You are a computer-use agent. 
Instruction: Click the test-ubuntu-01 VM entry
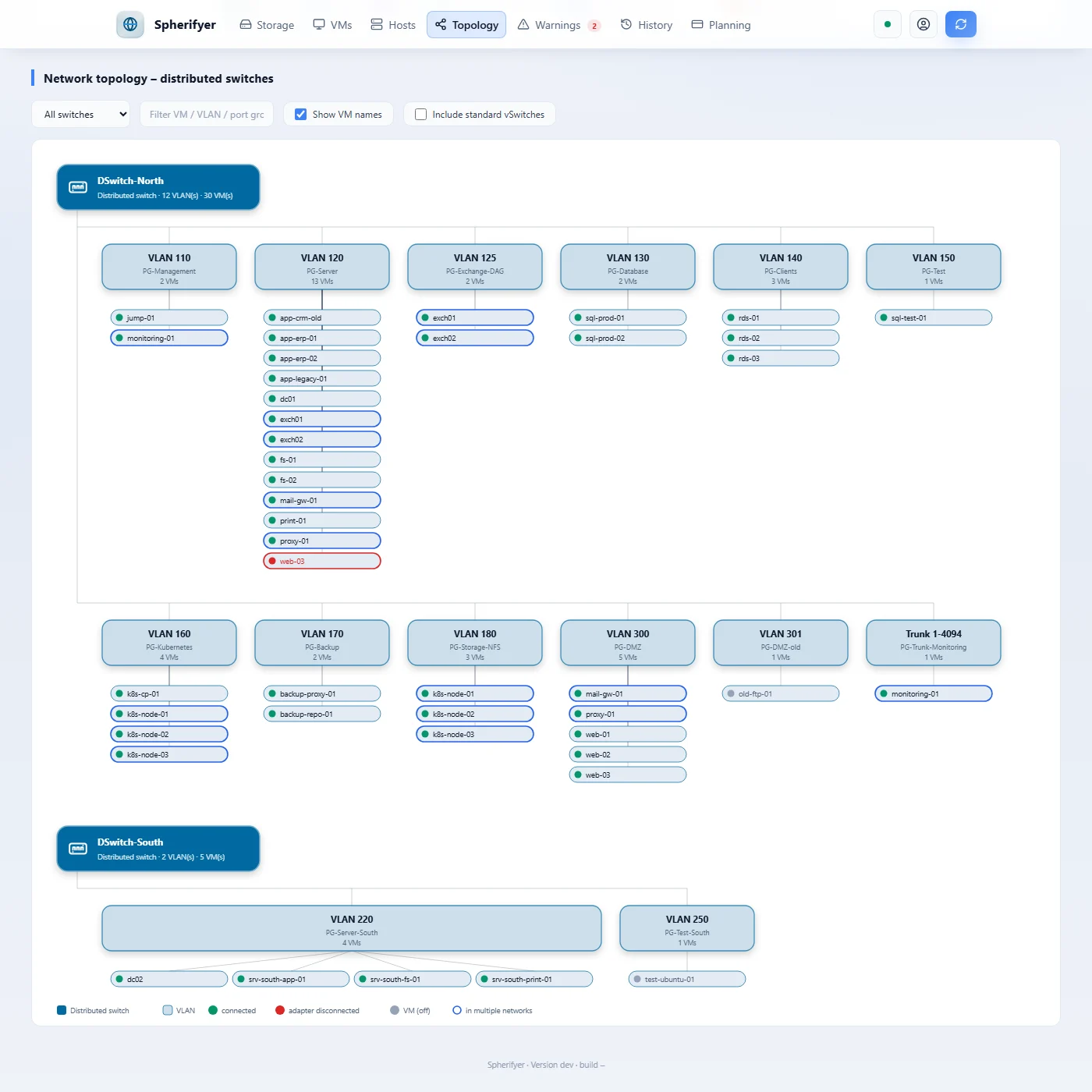(687, 979)
